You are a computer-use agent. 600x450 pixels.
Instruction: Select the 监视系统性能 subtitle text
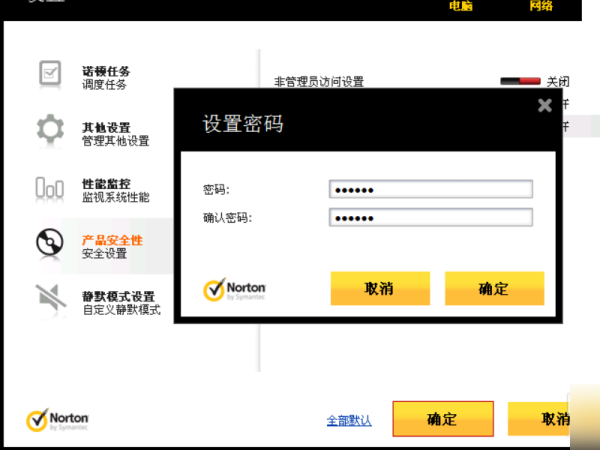(115, 197)
